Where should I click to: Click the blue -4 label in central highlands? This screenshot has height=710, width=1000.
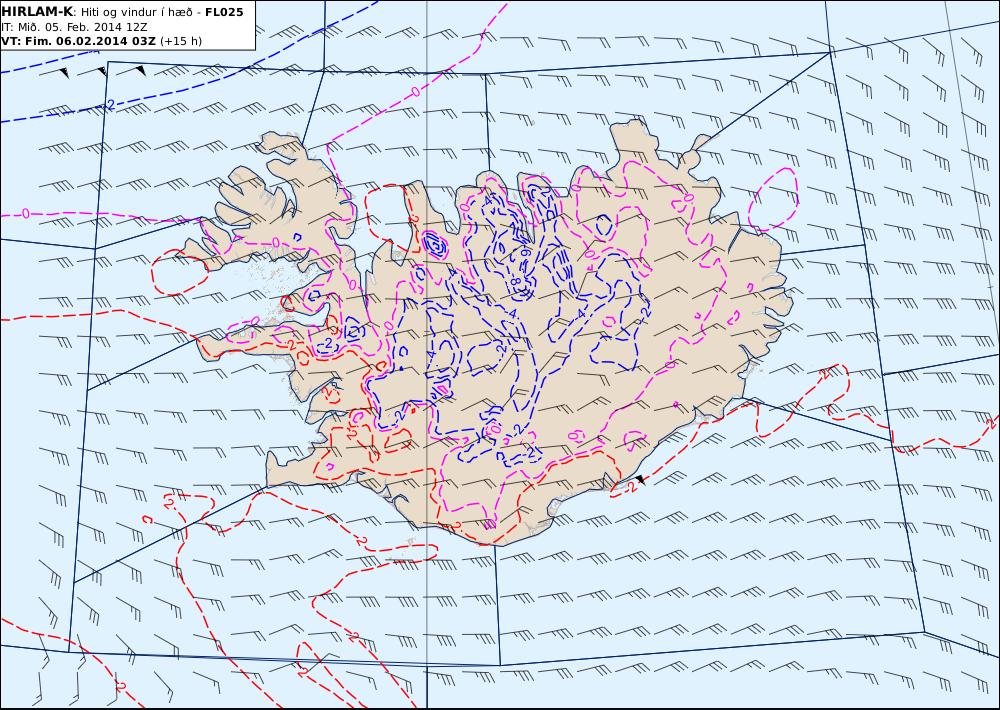click(512, 313)
